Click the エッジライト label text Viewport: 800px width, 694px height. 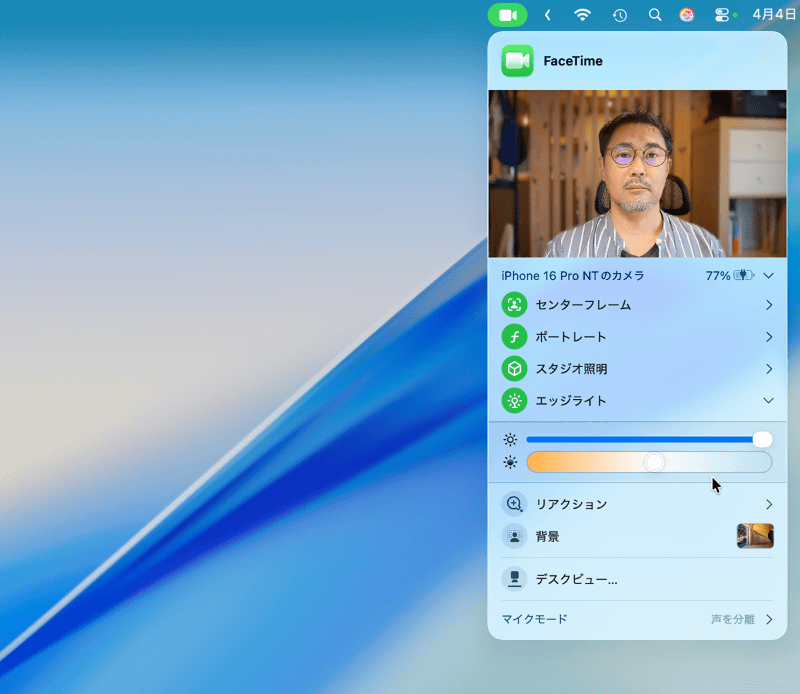coord(571,401)
